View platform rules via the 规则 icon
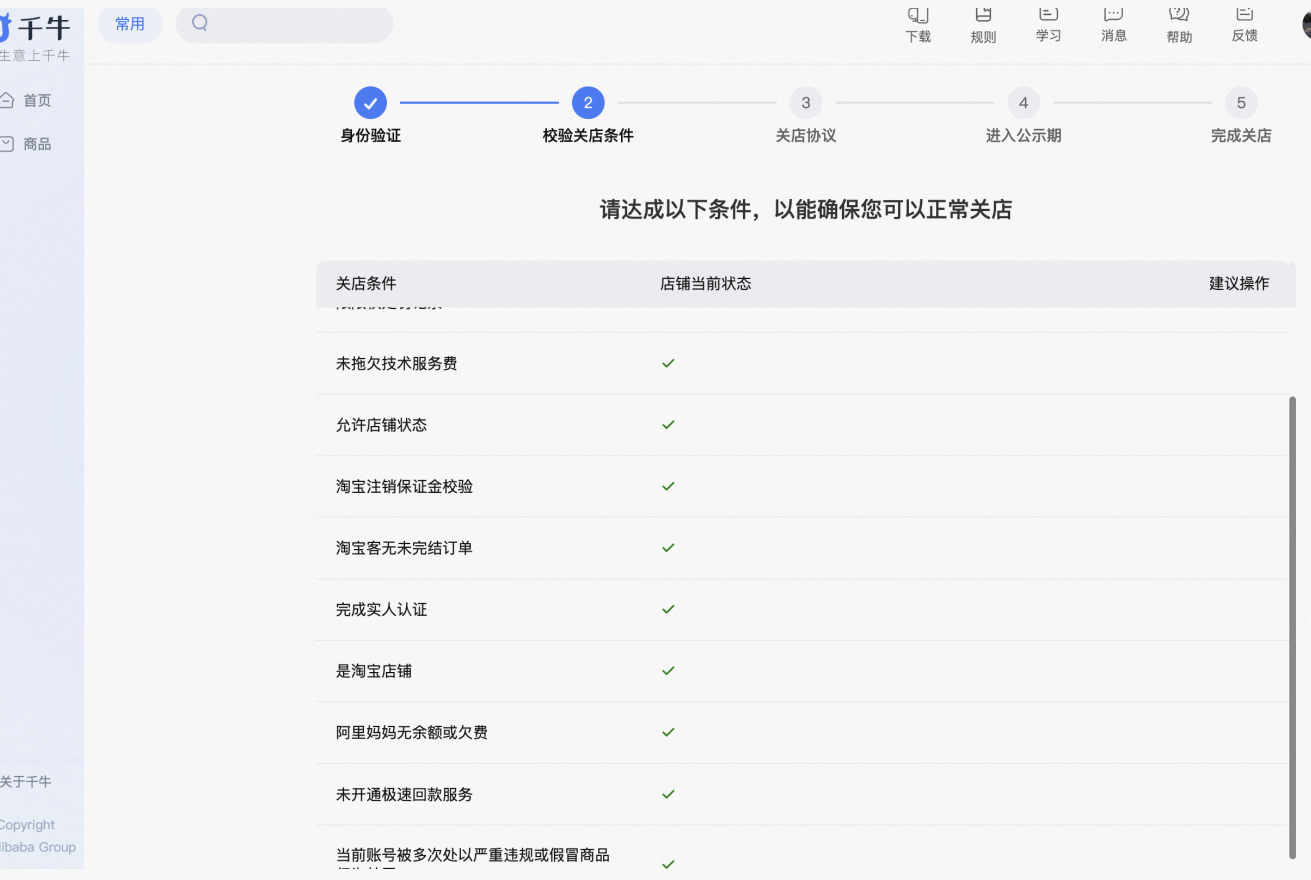The width and height of the screenshot is (1311, 880). click(982, 24)
